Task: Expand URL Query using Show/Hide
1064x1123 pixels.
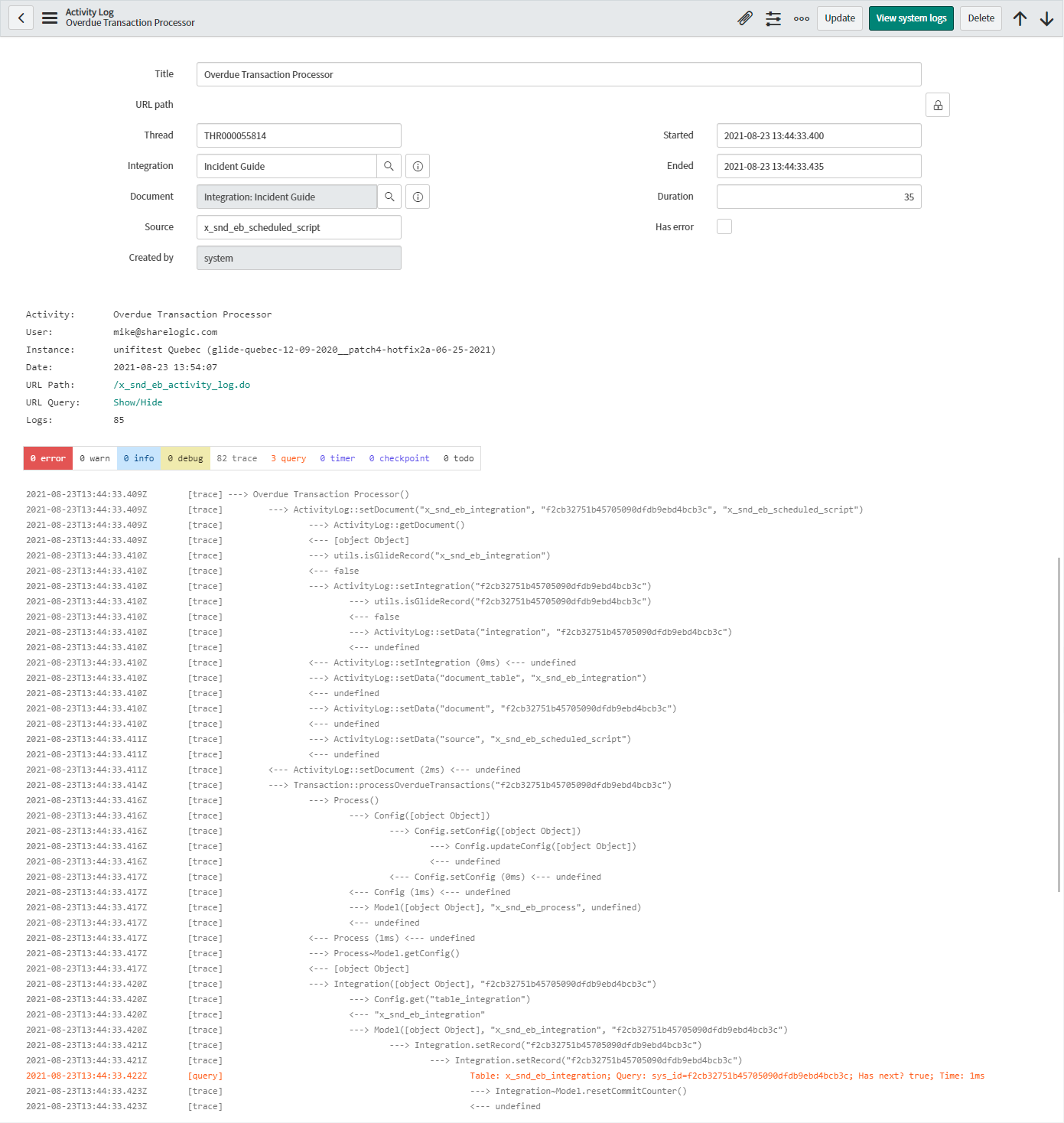Action: coord(138,402)
